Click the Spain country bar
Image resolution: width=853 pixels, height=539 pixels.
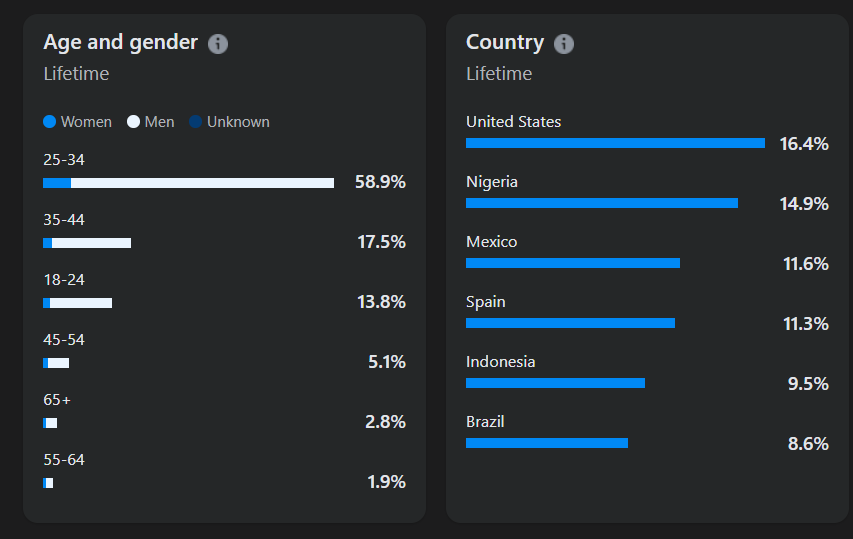coord(570,323)
